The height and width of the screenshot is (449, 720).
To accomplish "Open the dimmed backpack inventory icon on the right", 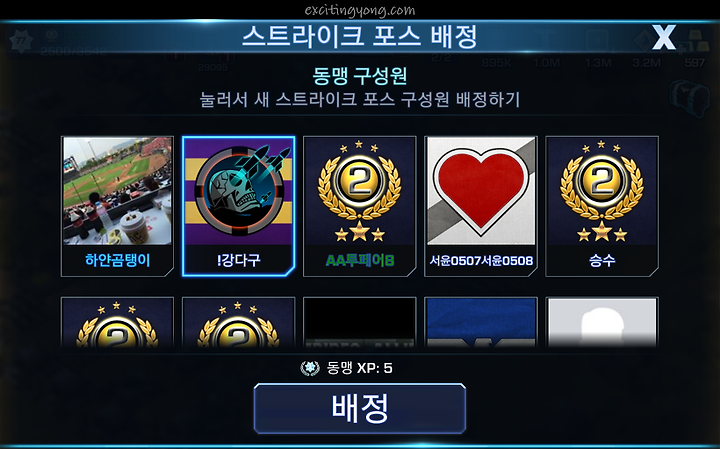I will 690,99.
